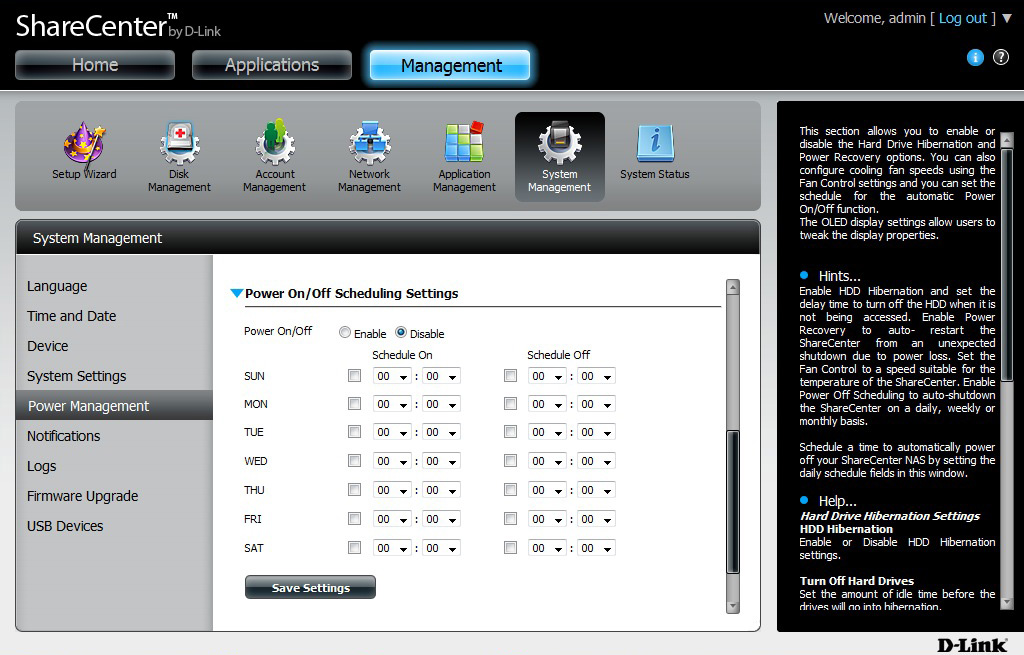Check the SUN Schedule Off checkbox
1024x655 pixels.
click(510, 375)
